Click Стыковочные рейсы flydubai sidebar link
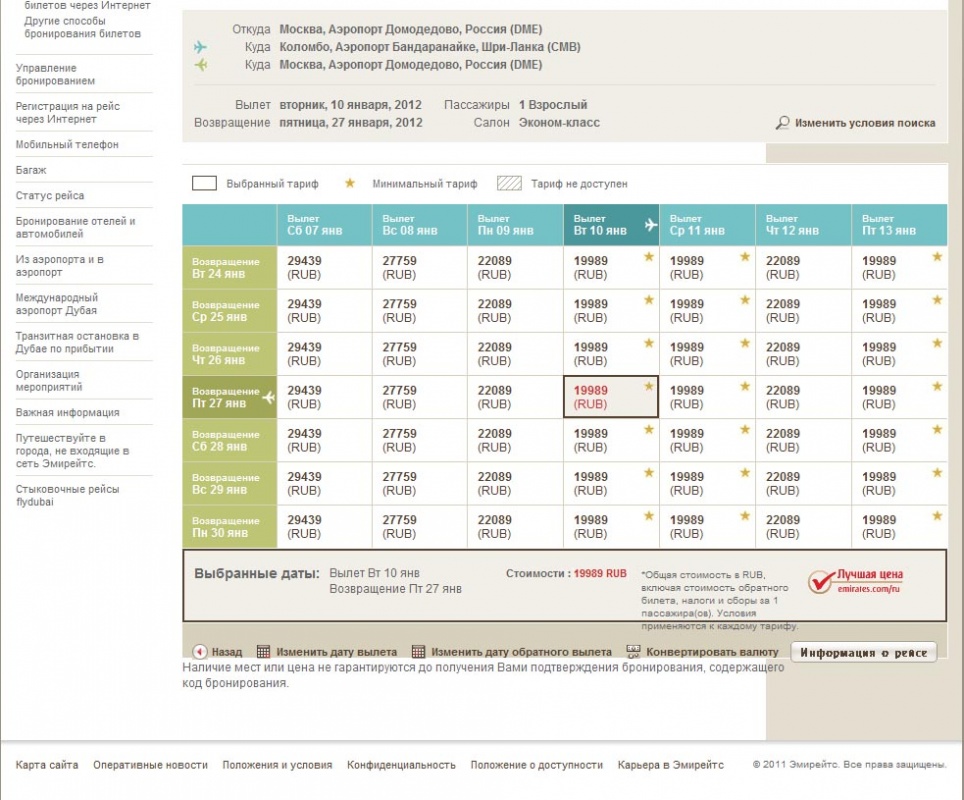 [x=67, y=495]
